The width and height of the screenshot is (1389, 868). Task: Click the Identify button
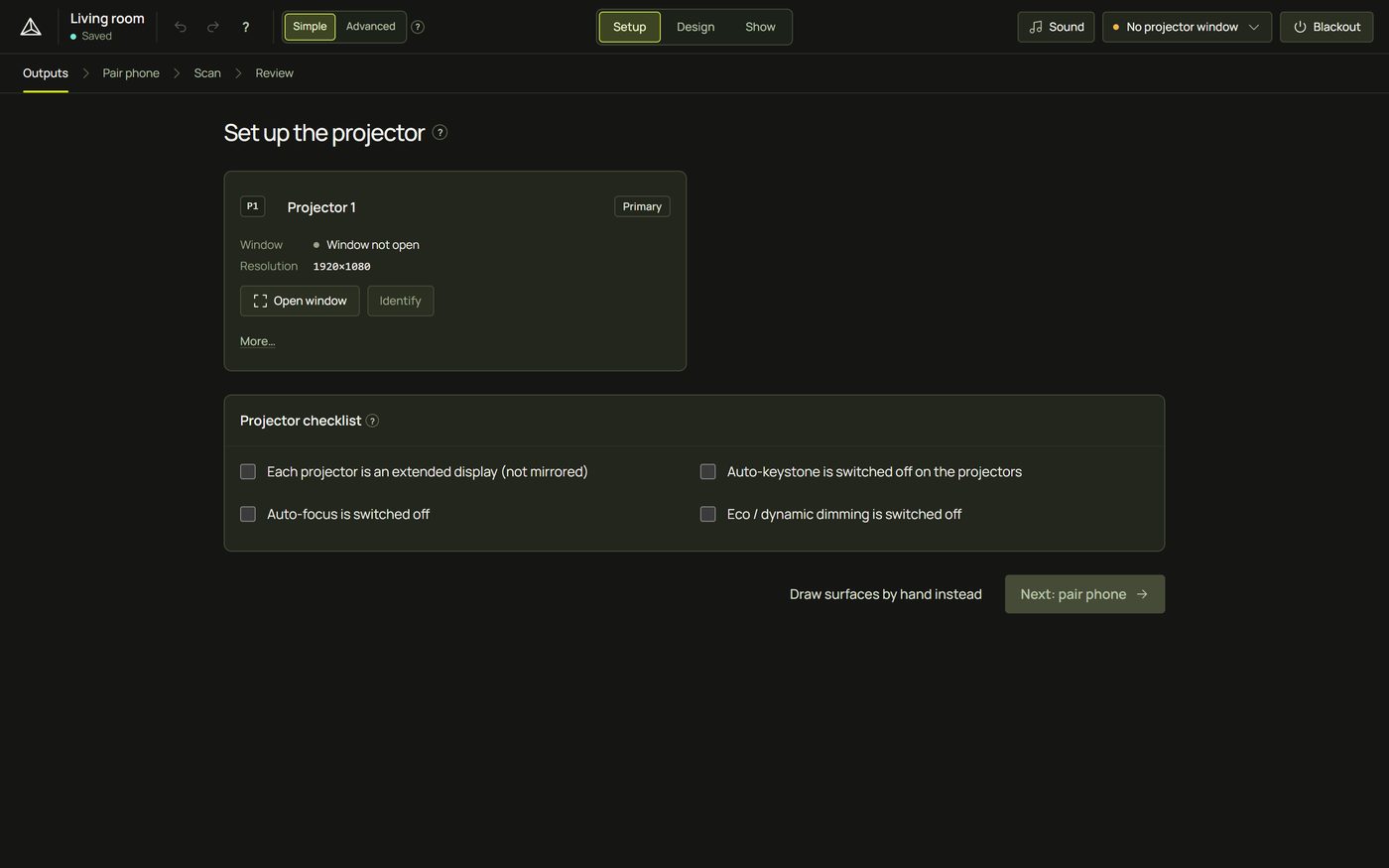click(400, 301)
